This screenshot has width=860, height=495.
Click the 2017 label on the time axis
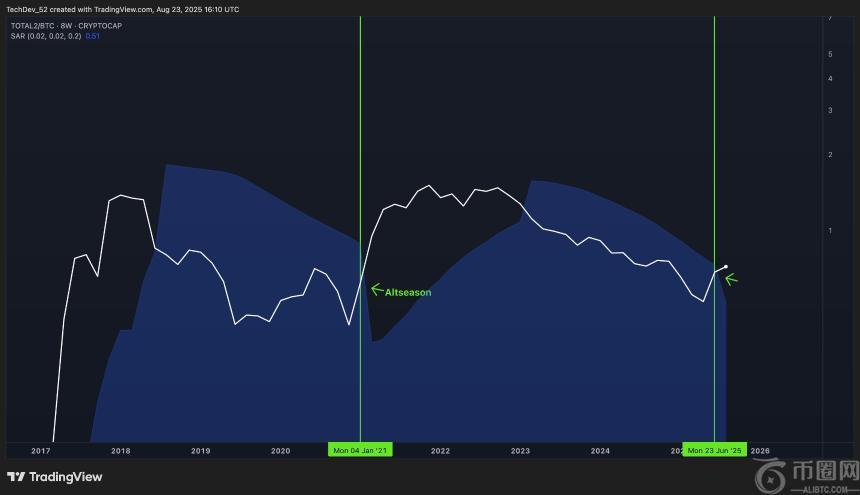(41, 451)
